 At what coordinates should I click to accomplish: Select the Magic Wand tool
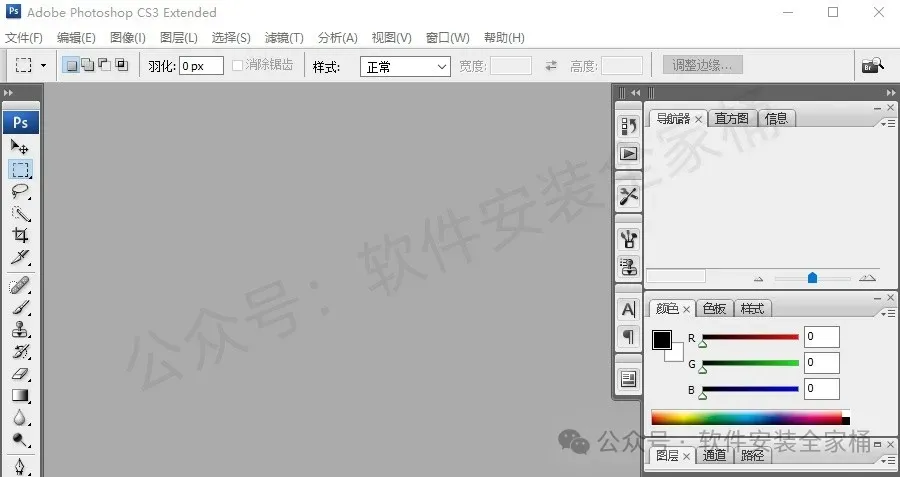pyautogui.click(x=20, y=213)
